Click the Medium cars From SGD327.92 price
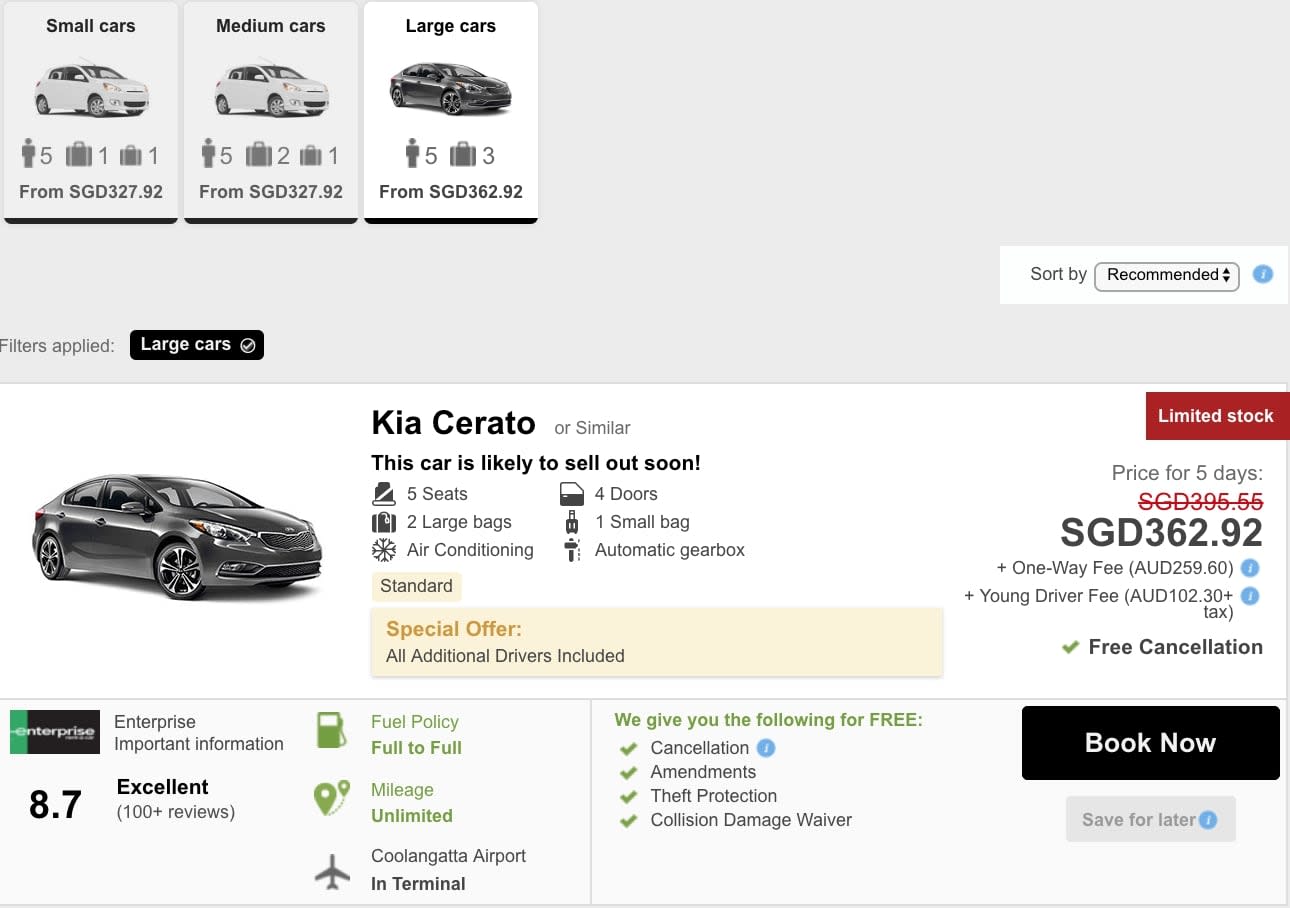The width and height of the screenshot is (1290, 908). click(271, 191)
